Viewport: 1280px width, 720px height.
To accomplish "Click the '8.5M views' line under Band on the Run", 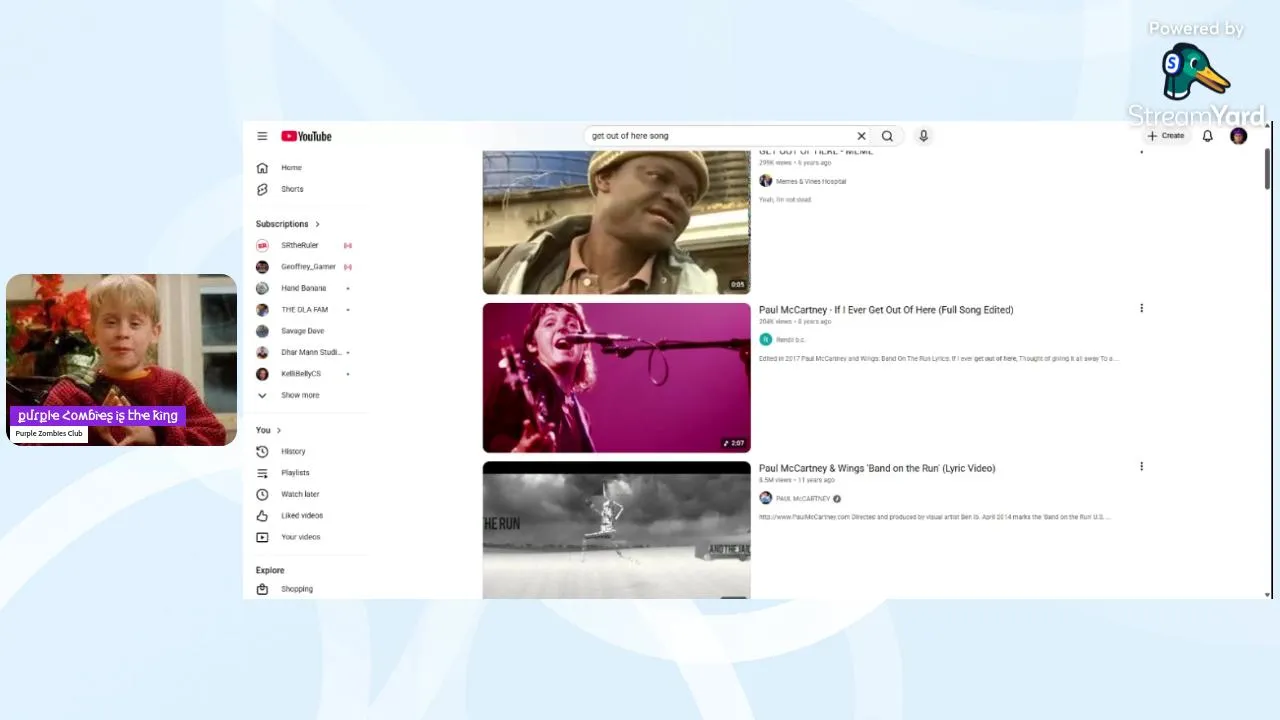I will tap(796, 480).
